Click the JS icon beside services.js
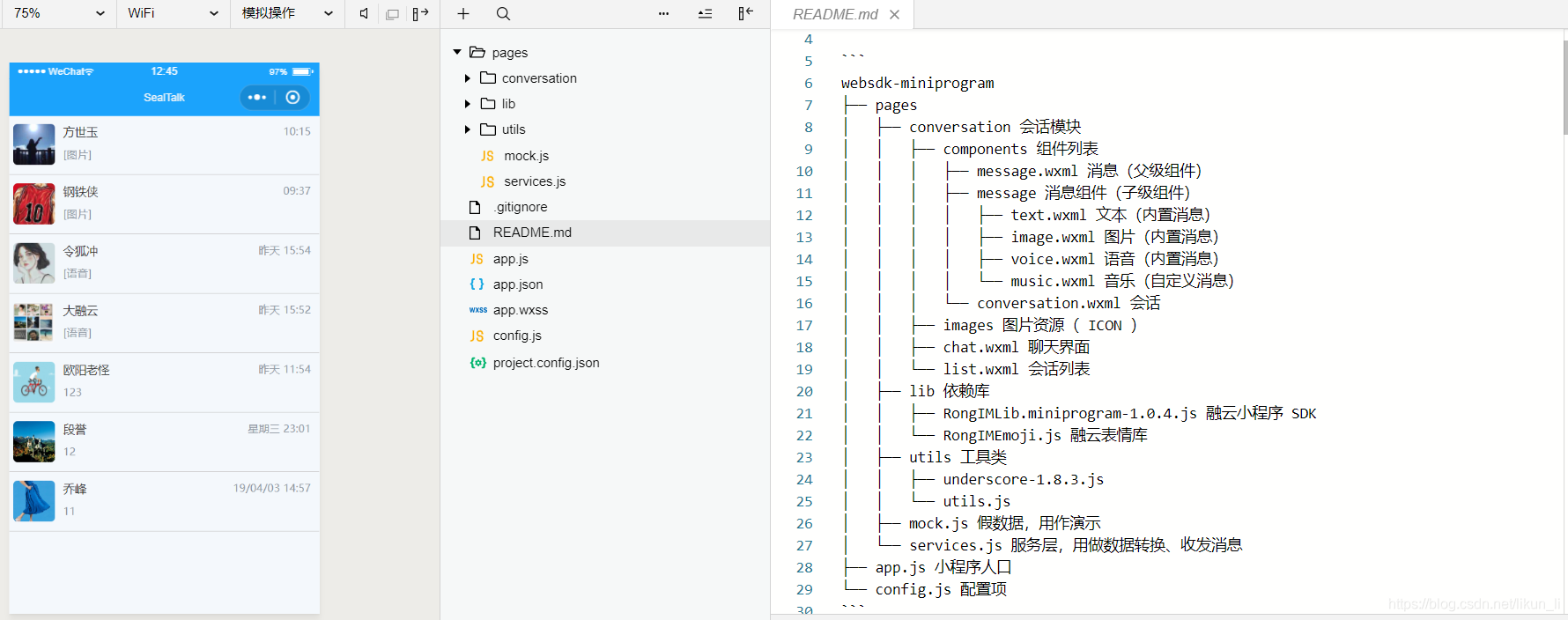The width and height of the screenshot is (1568, 620). pos(487,181)
